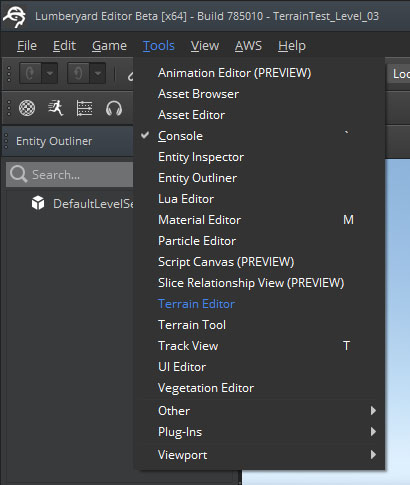Screen dimensions: 410x485
Task: Choose Slice Relationship View (PREVIEW) entry
Action: (x=259, y=283)
